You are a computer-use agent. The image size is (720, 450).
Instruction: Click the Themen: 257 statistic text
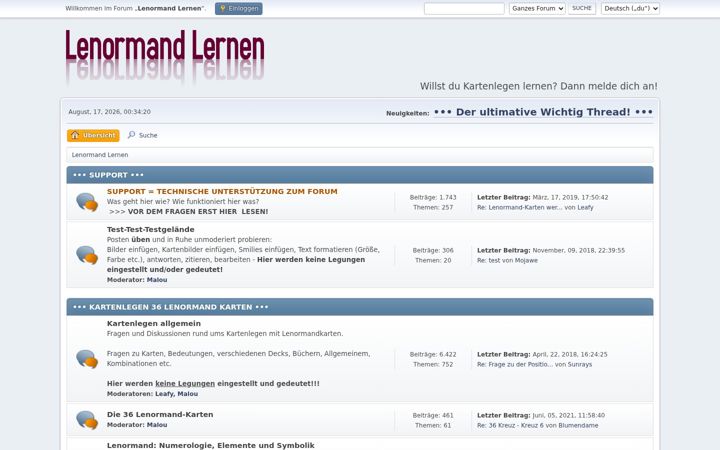(433, 208)
